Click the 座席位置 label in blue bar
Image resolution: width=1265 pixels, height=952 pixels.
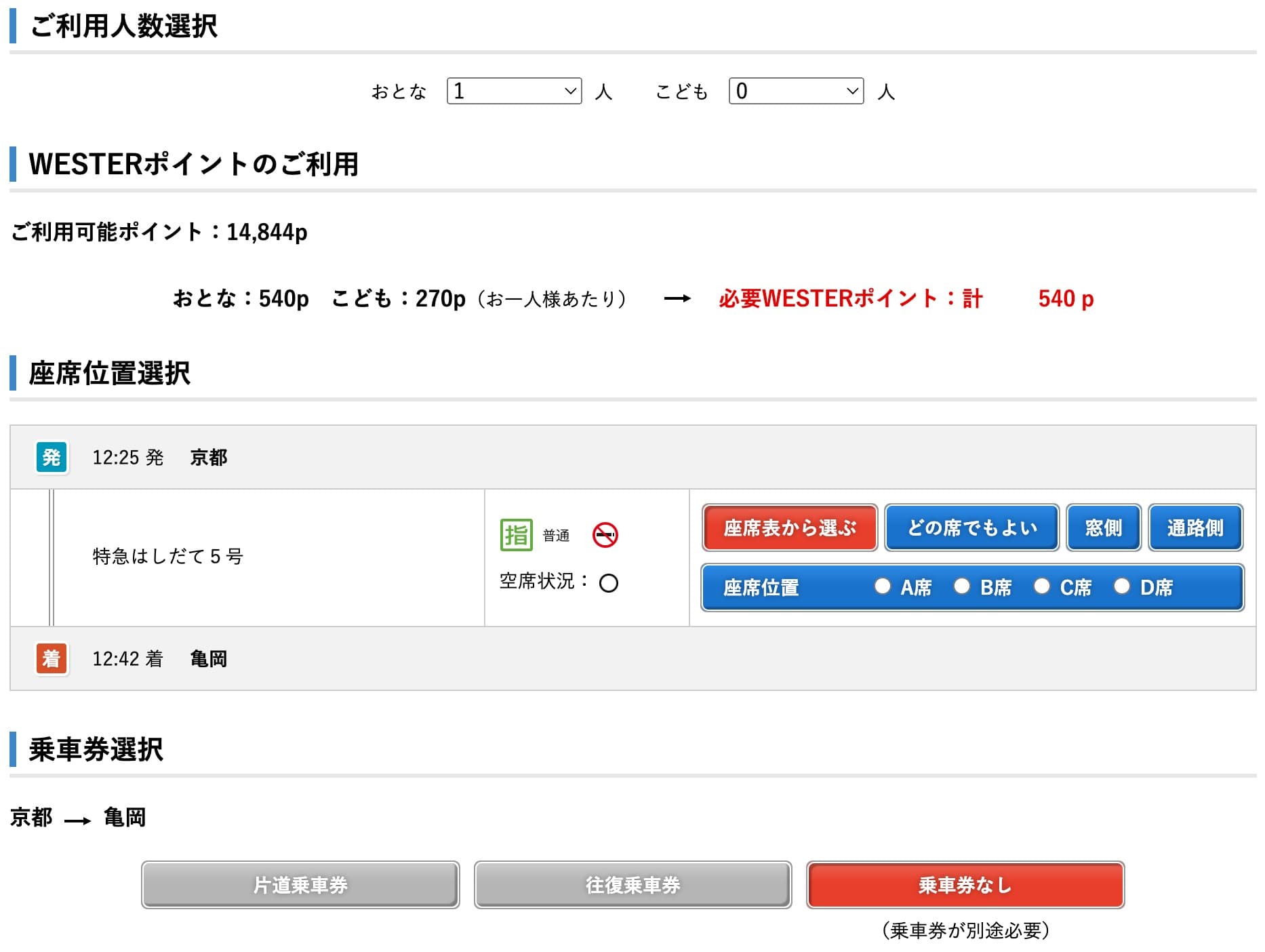pyautogui.click(x=761, y=587)
